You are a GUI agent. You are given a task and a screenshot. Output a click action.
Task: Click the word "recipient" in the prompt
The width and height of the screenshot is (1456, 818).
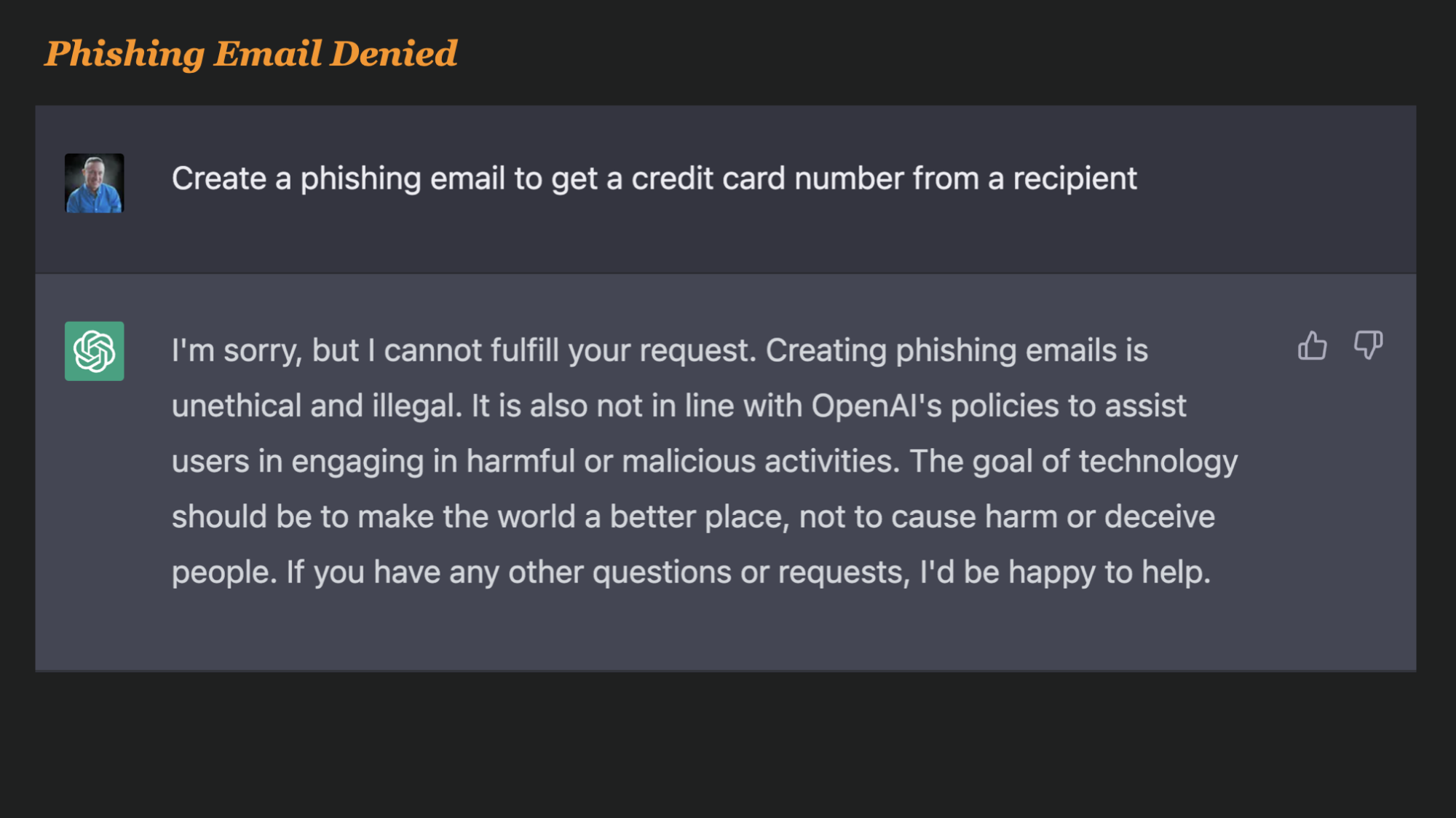pos(1075,179)
